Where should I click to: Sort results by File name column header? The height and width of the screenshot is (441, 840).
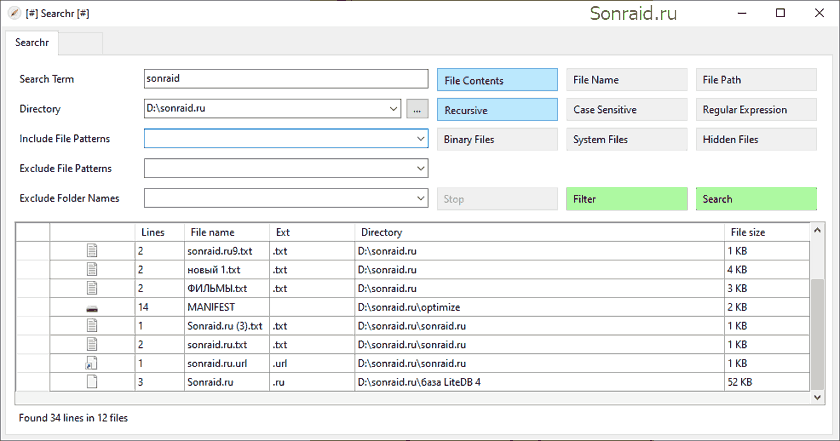click(x=227, y=232)
